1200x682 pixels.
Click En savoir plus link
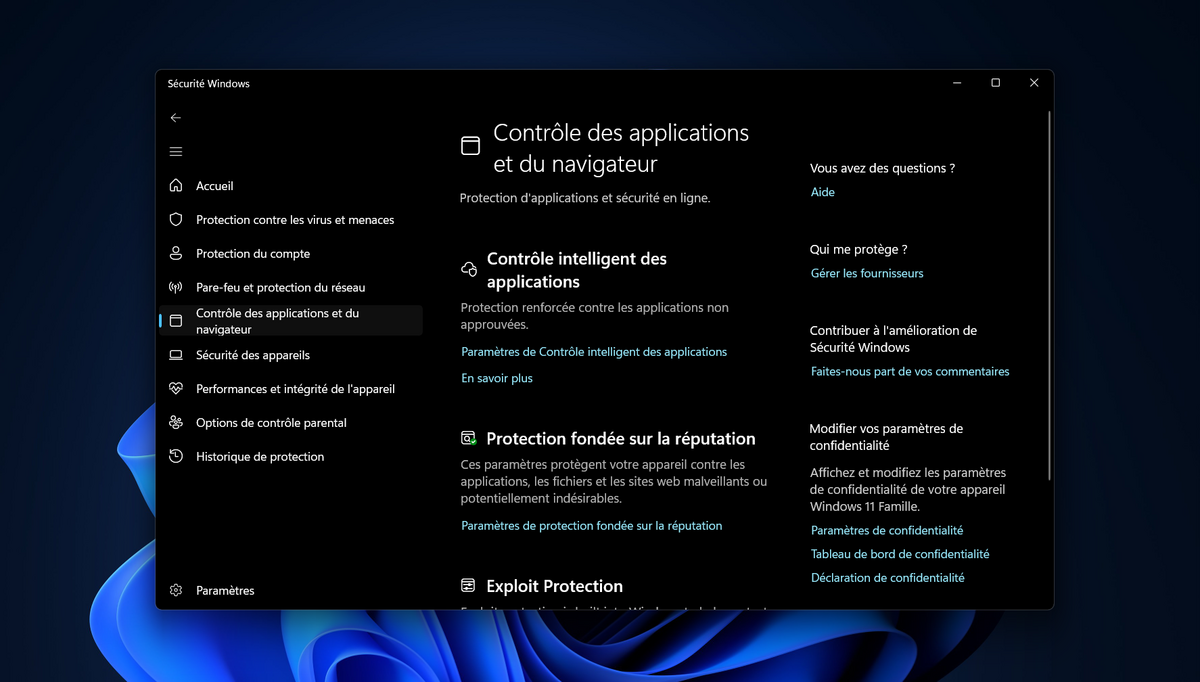pos(496,377)
